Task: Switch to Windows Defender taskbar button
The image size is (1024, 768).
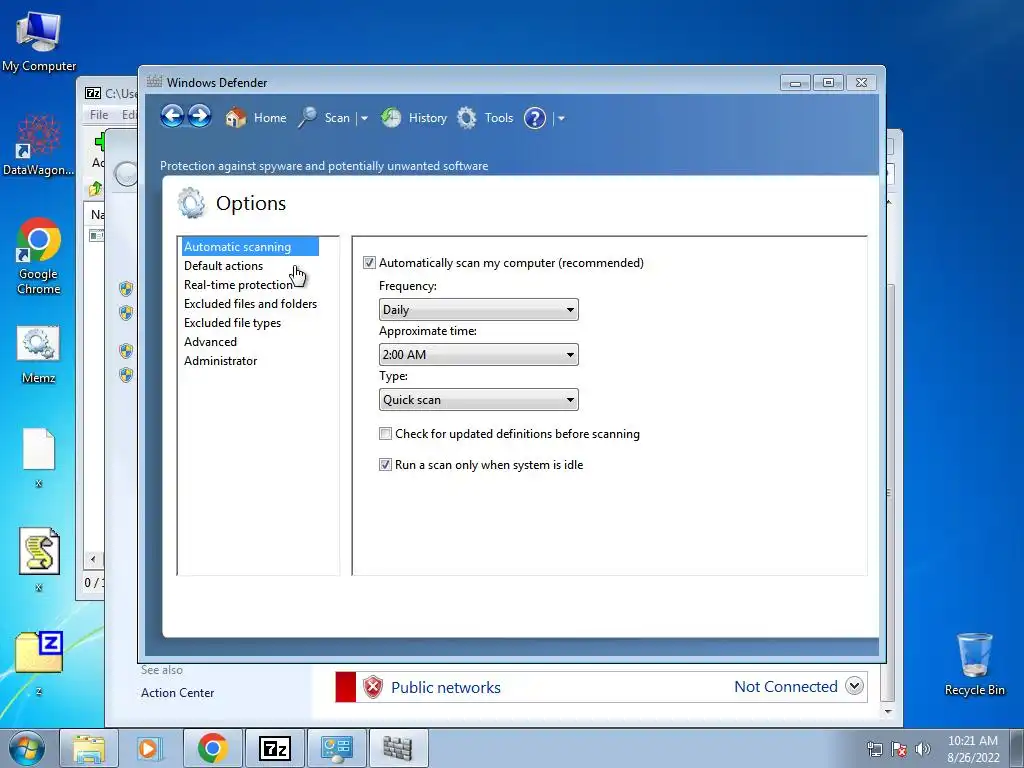Action: (398, 748)
